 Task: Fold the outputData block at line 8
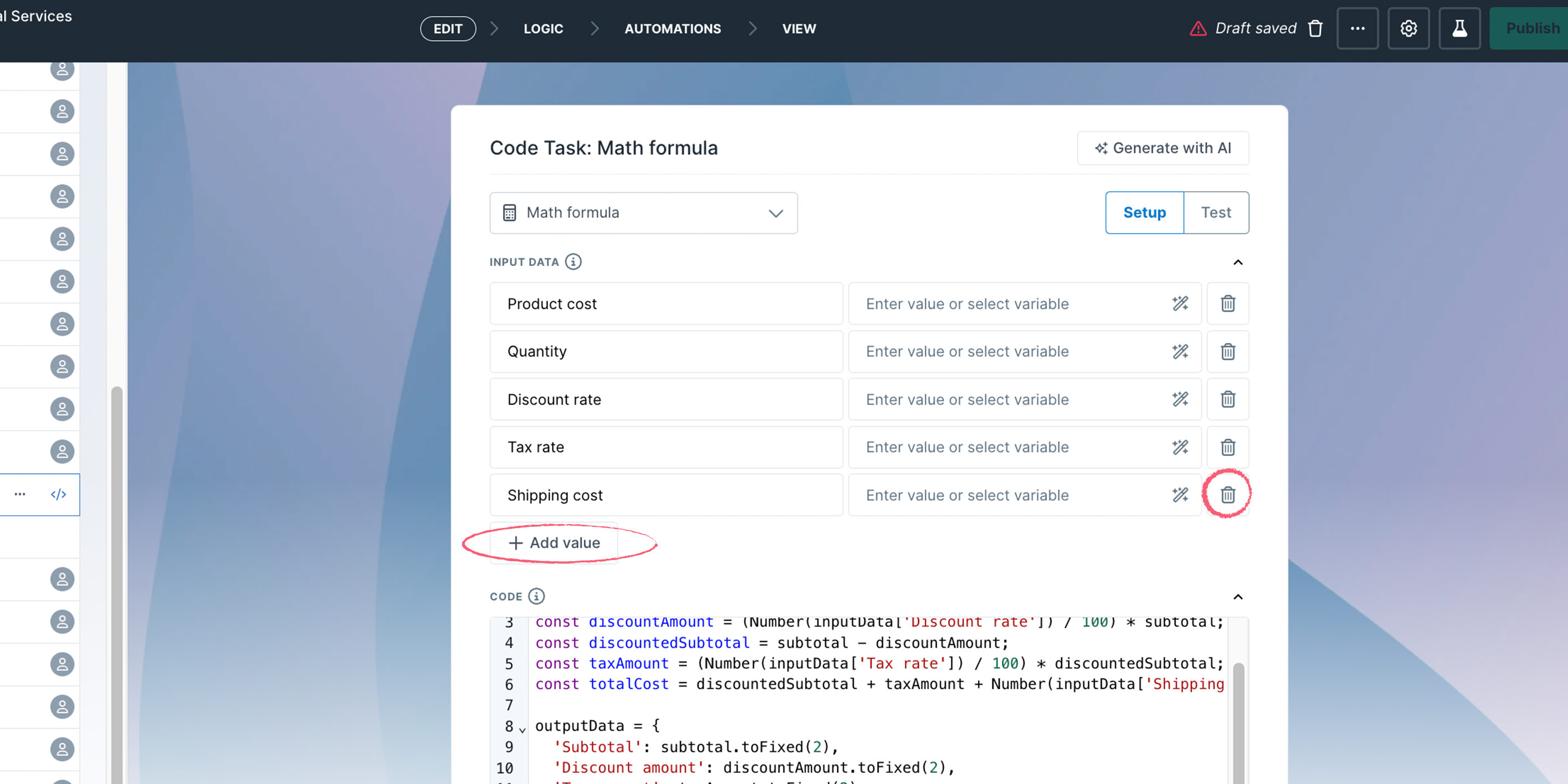522,729
